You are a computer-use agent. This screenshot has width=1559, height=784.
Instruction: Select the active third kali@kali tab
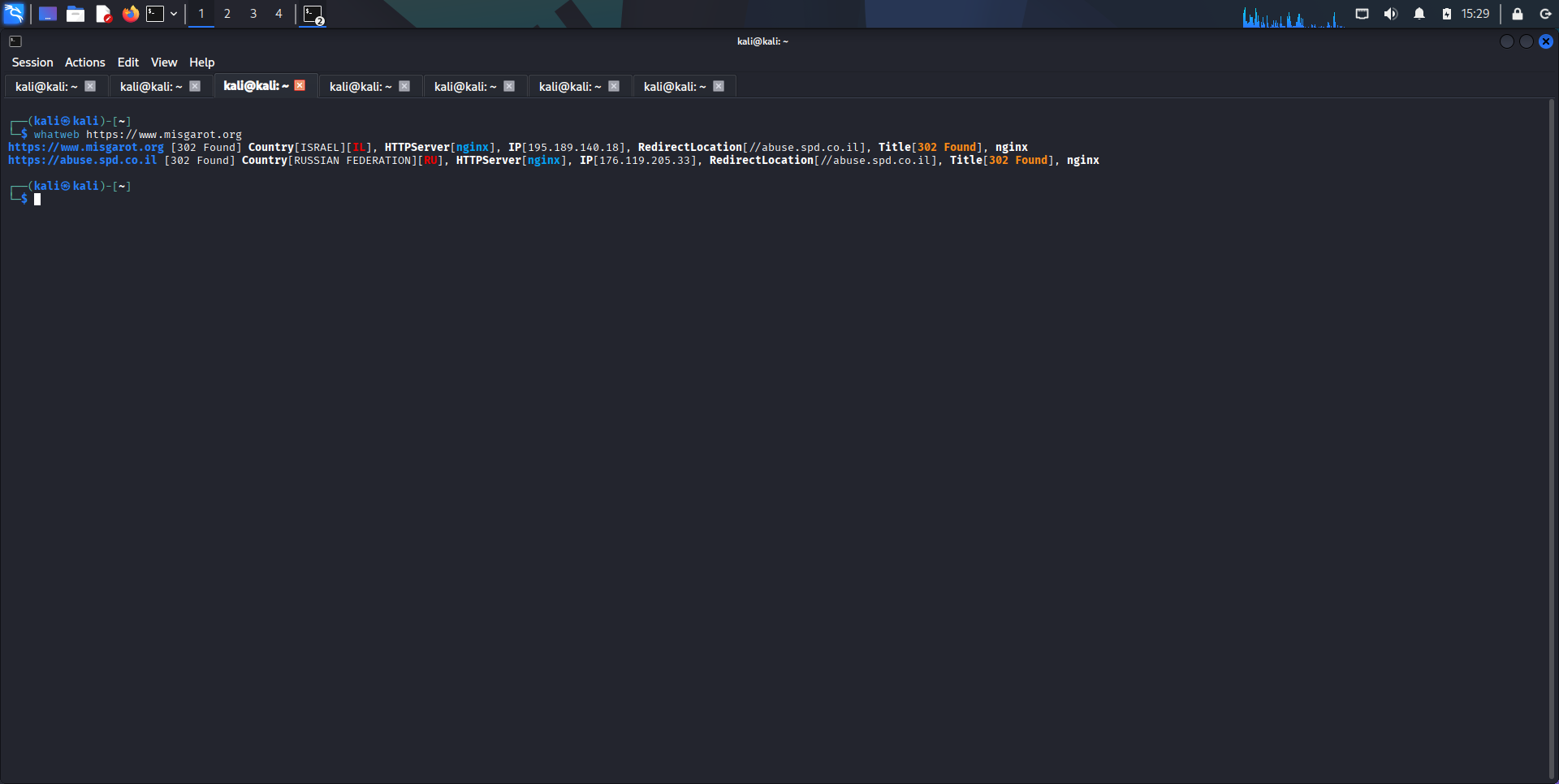[256, 85]
